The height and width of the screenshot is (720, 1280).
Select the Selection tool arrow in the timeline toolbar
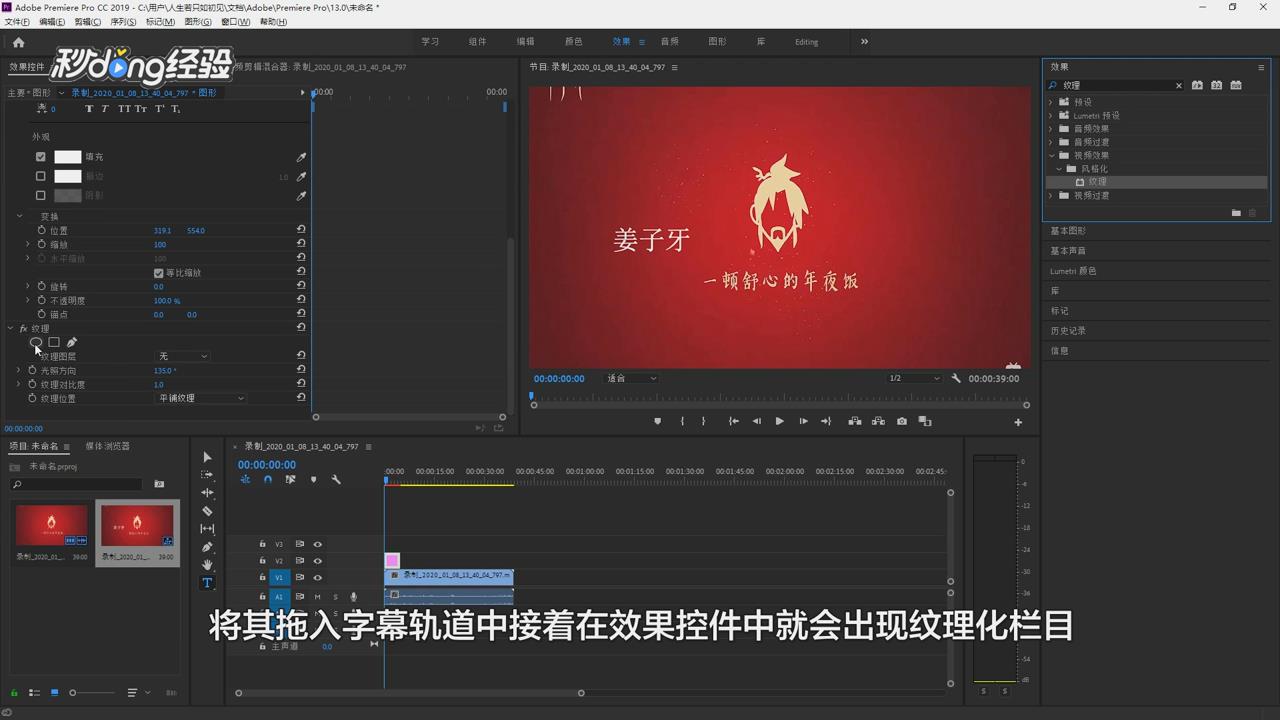(x=207, y=457)
